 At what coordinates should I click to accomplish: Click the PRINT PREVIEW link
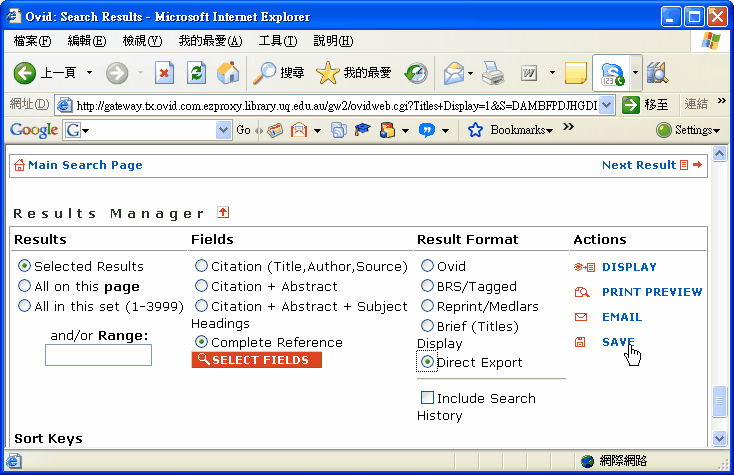pyautogui.click(x=652, y=292)
